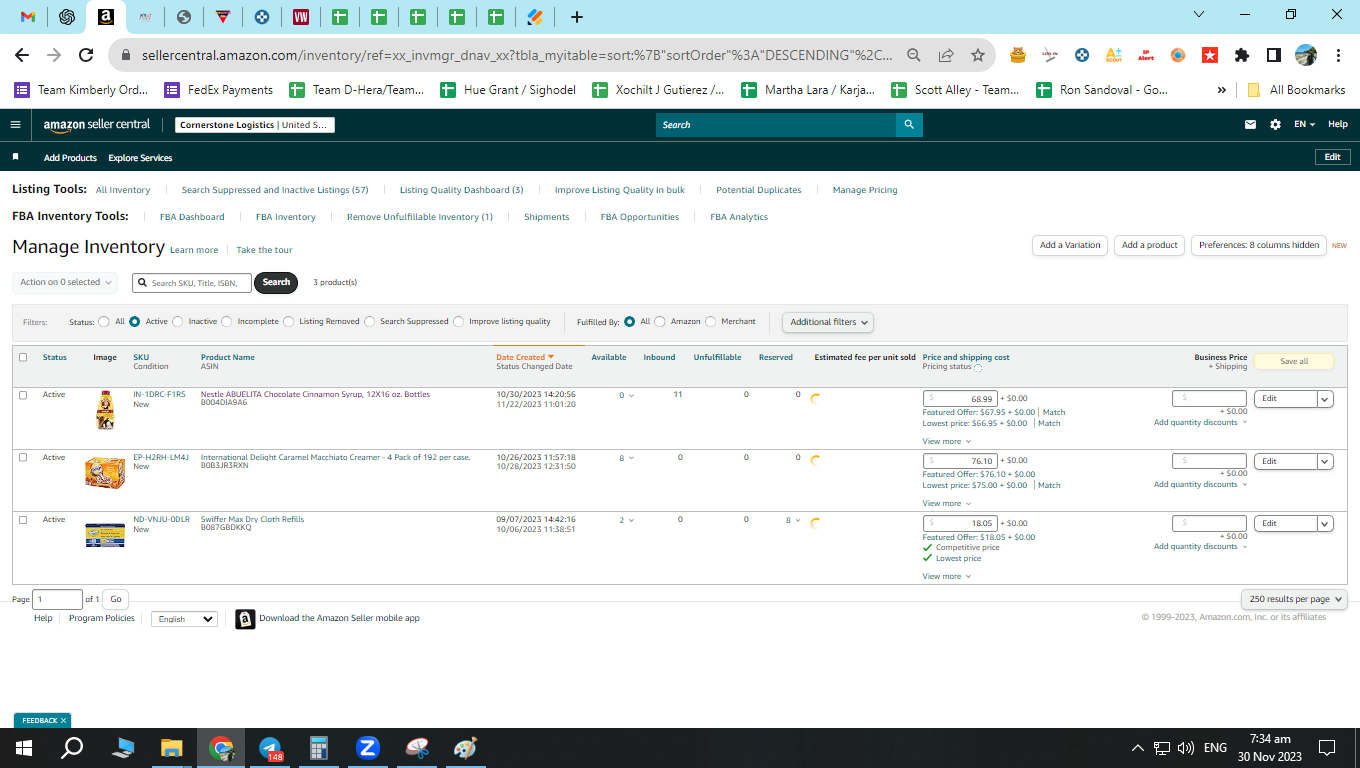Open the 250 results per page dropdown
Screen dimensions: 1360x768
1295,599
